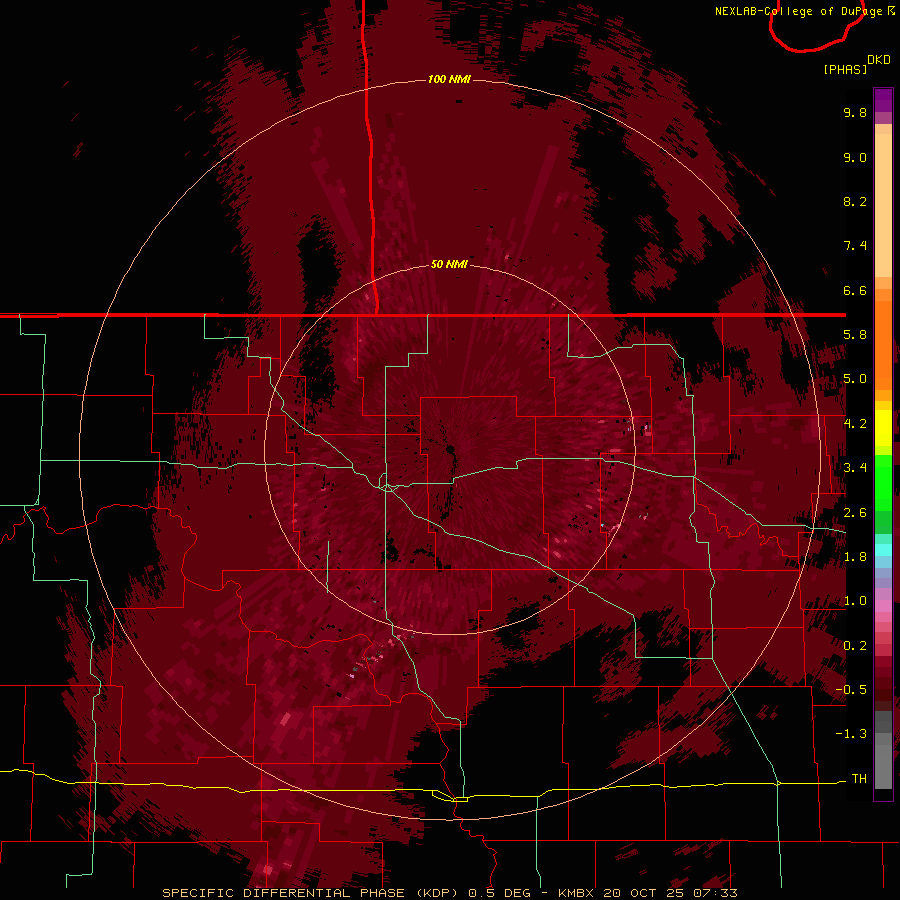The height and width of the screenshot is (900, 900).
Task: Select the 7.4 scale value
Action: pyautogui.click(x=855, y=246)
